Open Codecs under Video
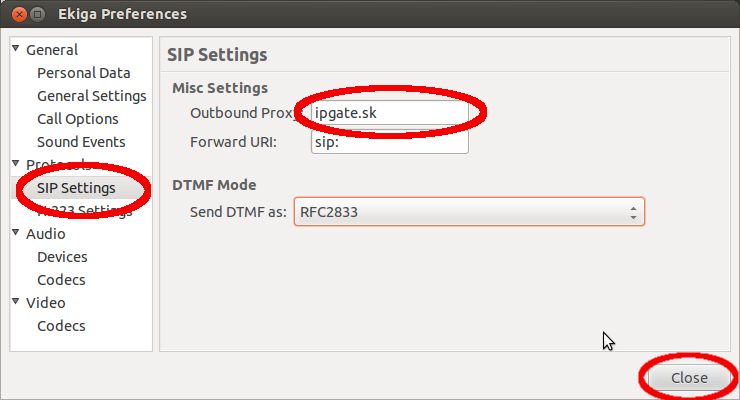 (x=61, y=326)
